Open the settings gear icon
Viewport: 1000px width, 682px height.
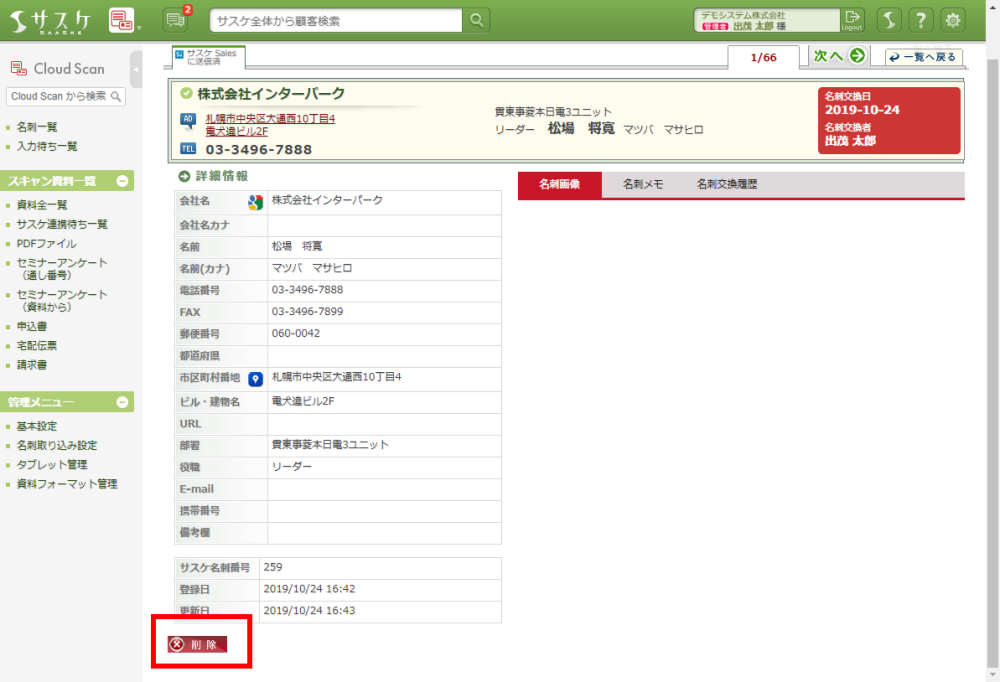(953, 20)
